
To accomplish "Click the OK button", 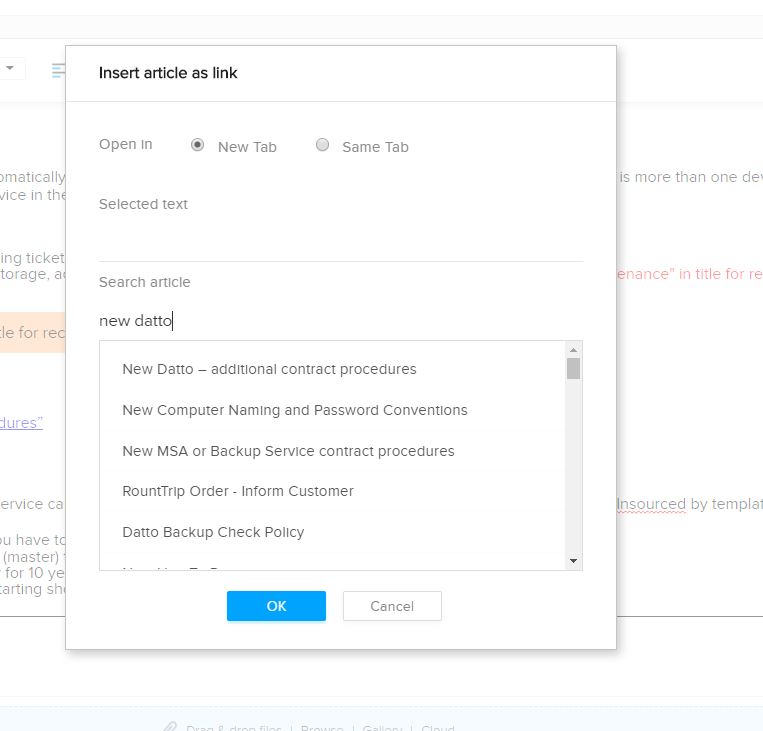I will tap(276, 606).
